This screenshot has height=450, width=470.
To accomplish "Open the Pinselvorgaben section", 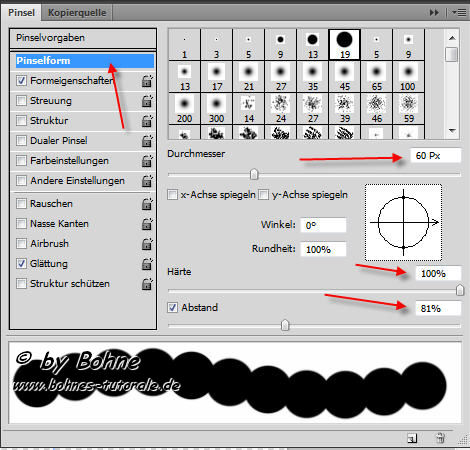I will pos(83,38).
